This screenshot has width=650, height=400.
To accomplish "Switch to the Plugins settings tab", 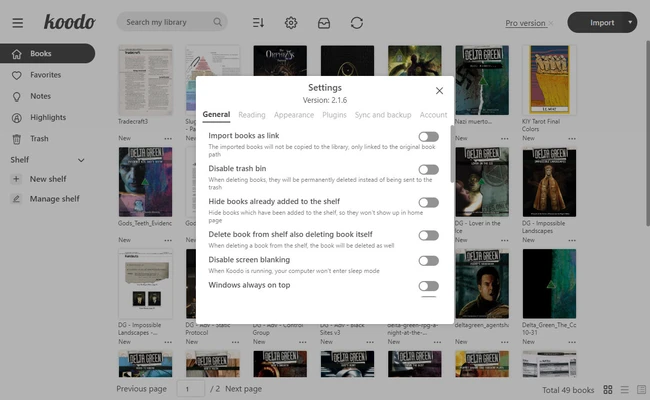I will point(334,115).
